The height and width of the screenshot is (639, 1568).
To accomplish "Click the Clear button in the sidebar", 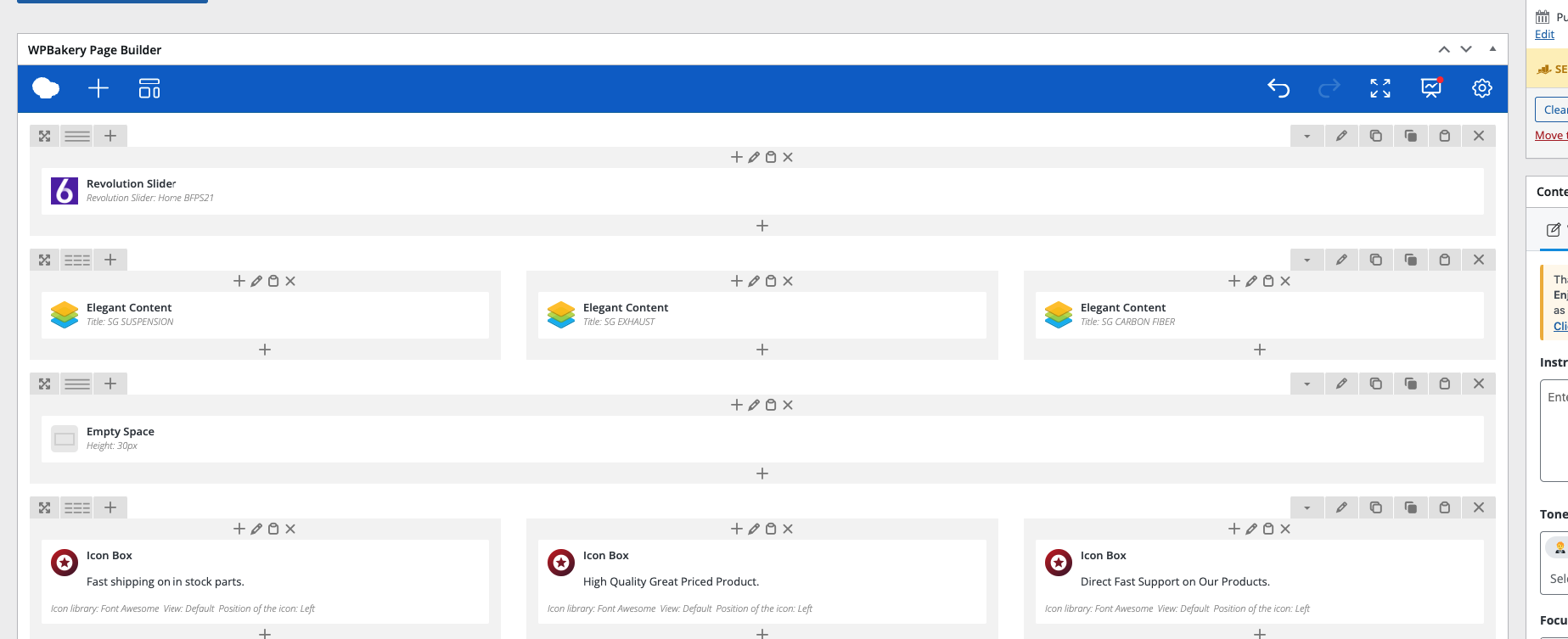I will [1552, 109].
